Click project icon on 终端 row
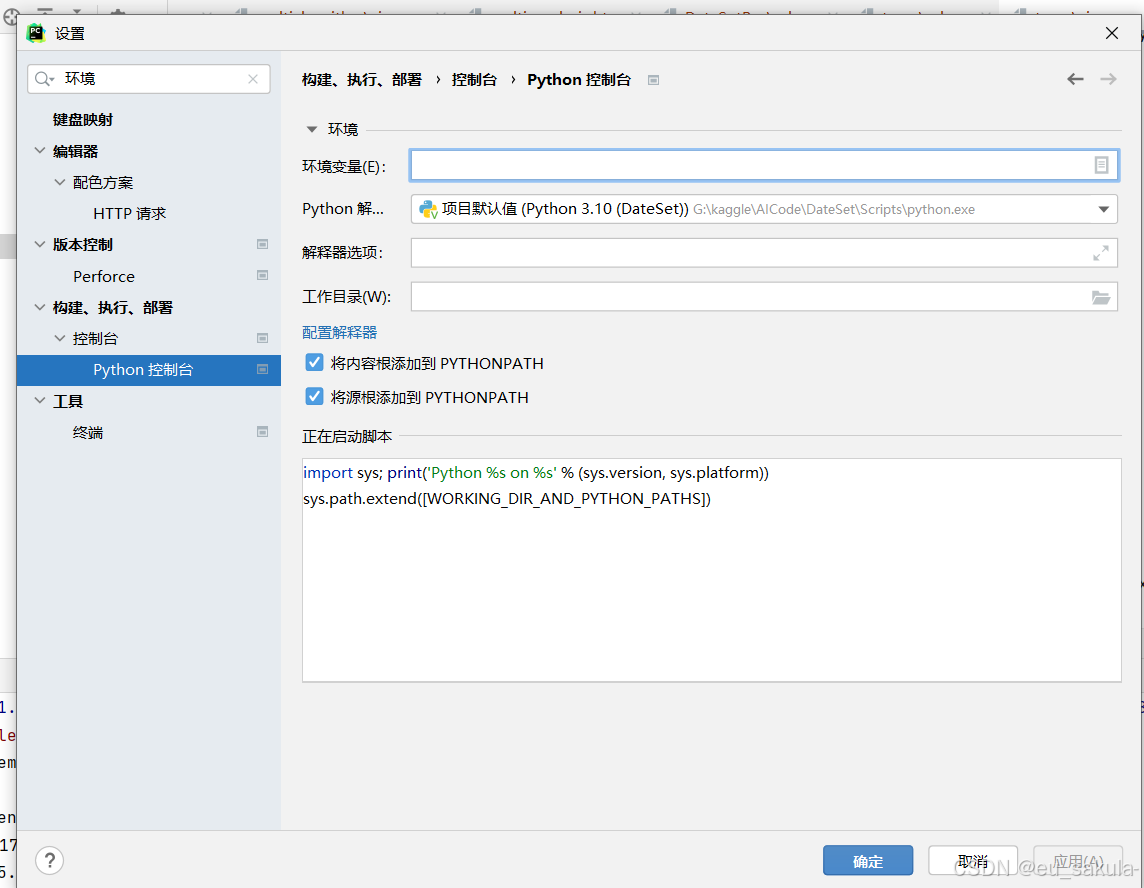 [x=263, y=432]
